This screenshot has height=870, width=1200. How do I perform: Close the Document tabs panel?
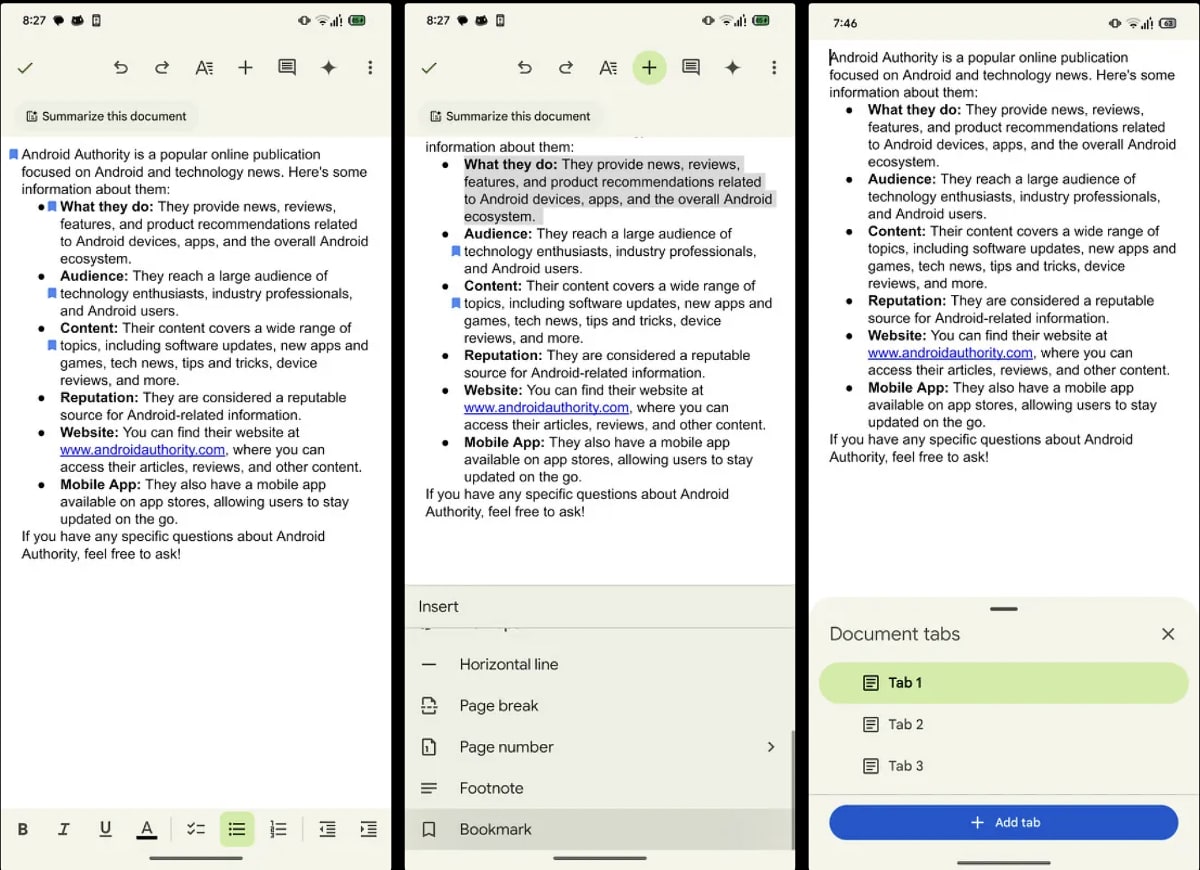pos(1168,634)
